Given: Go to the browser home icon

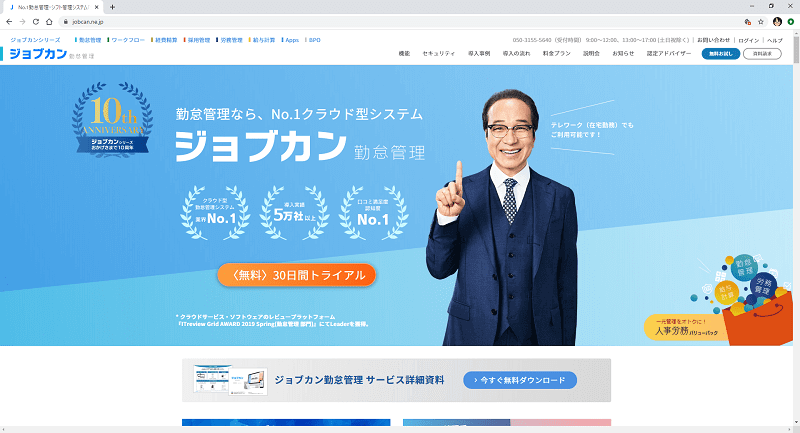Looking at the screenshot, I should [49, 22].
